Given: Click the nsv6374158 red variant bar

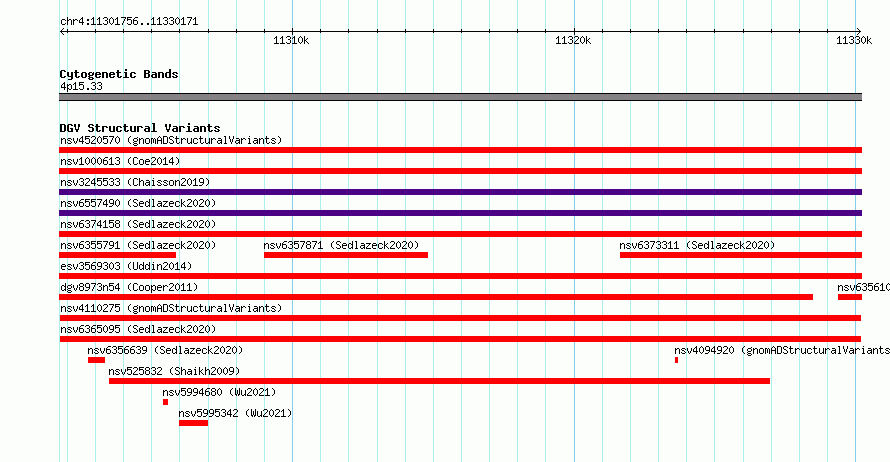Looking at the screenshot, I should (x=460, y=234).
